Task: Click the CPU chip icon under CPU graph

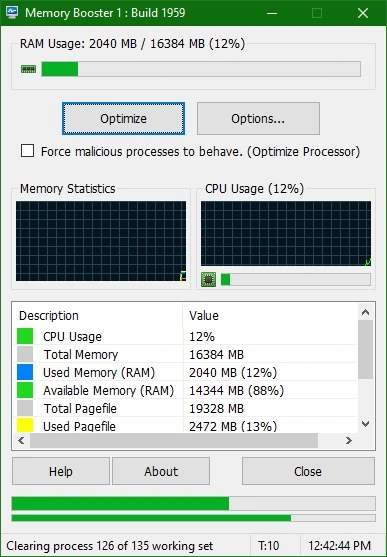Action: [x=209, y=280]
